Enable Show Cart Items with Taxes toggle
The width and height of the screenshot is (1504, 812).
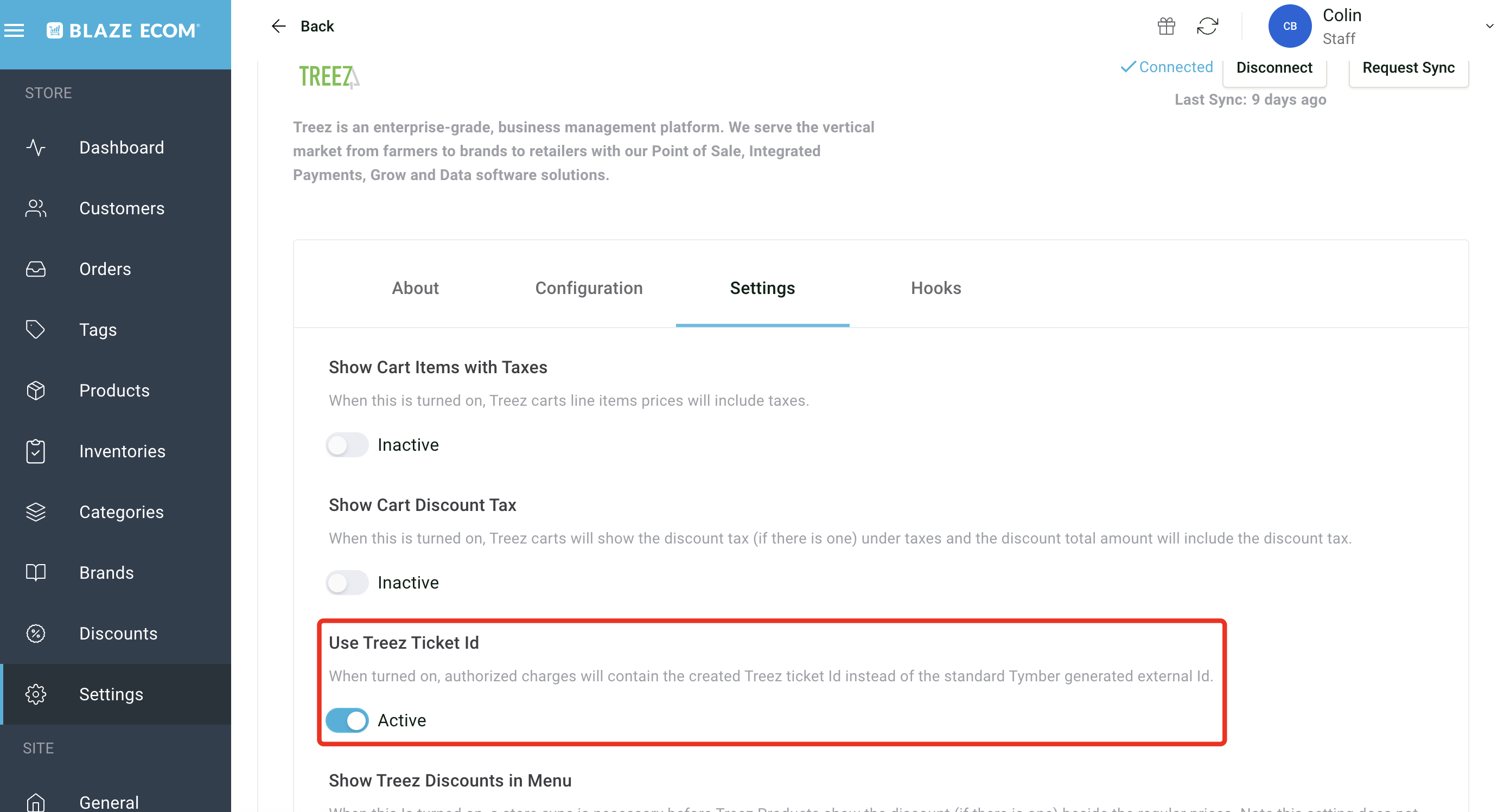347,445
